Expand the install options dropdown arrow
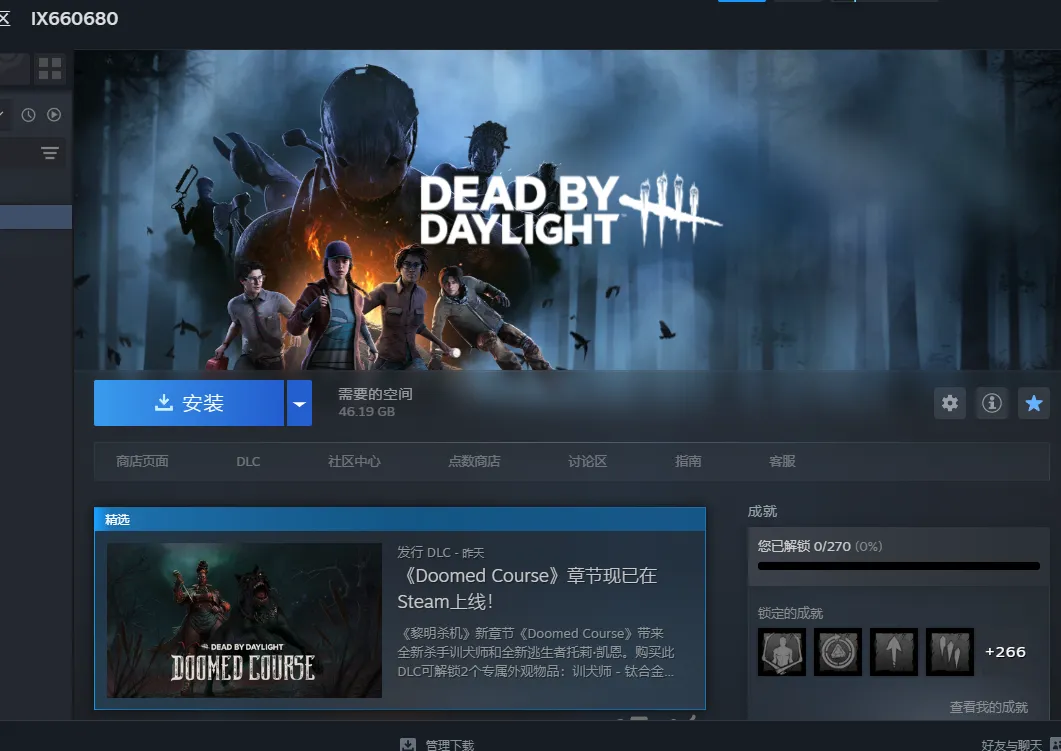 [x=299, y=403]
